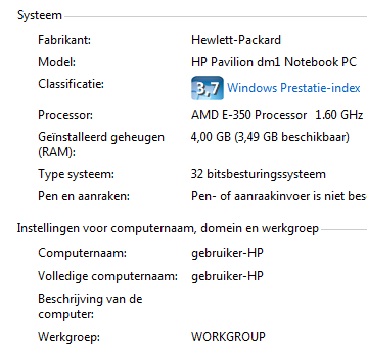Click the Type systeem label
Screen dimensions: 380x362
coord(76,174)
